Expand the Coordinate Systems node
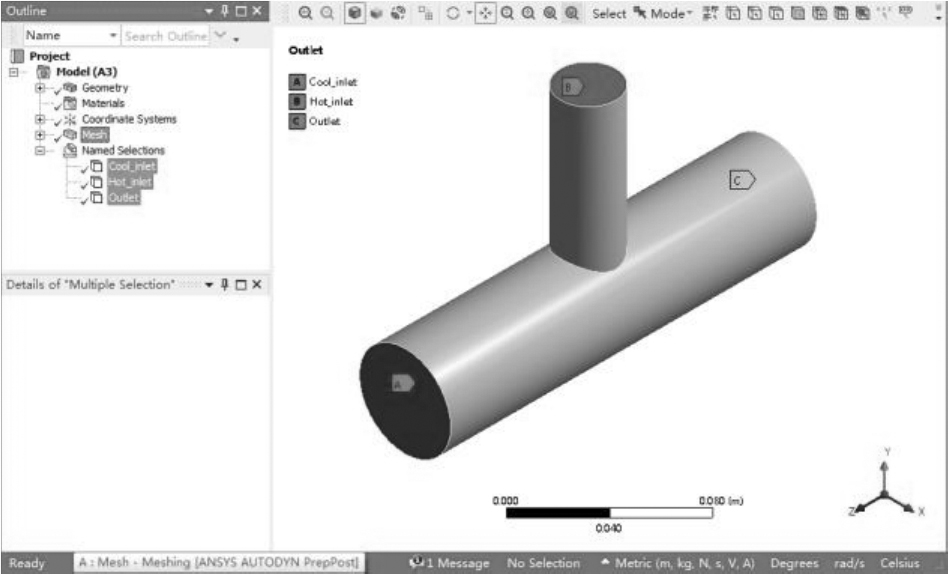Screen dimensions: 949x575 click(x=40, y=119)
